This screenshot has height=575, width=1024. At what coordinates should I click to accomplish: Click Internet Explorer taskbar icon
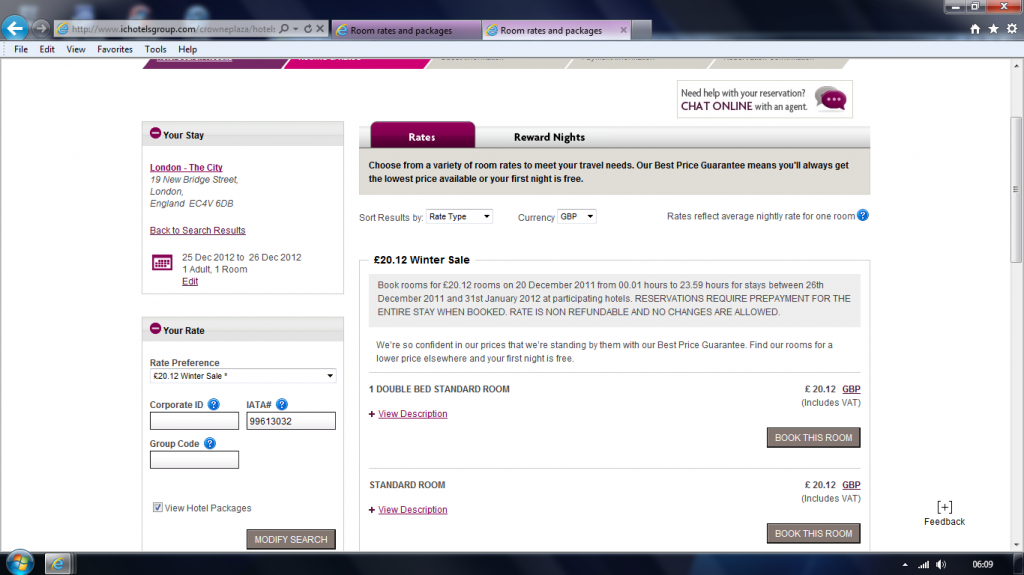[x=57, y=563]
